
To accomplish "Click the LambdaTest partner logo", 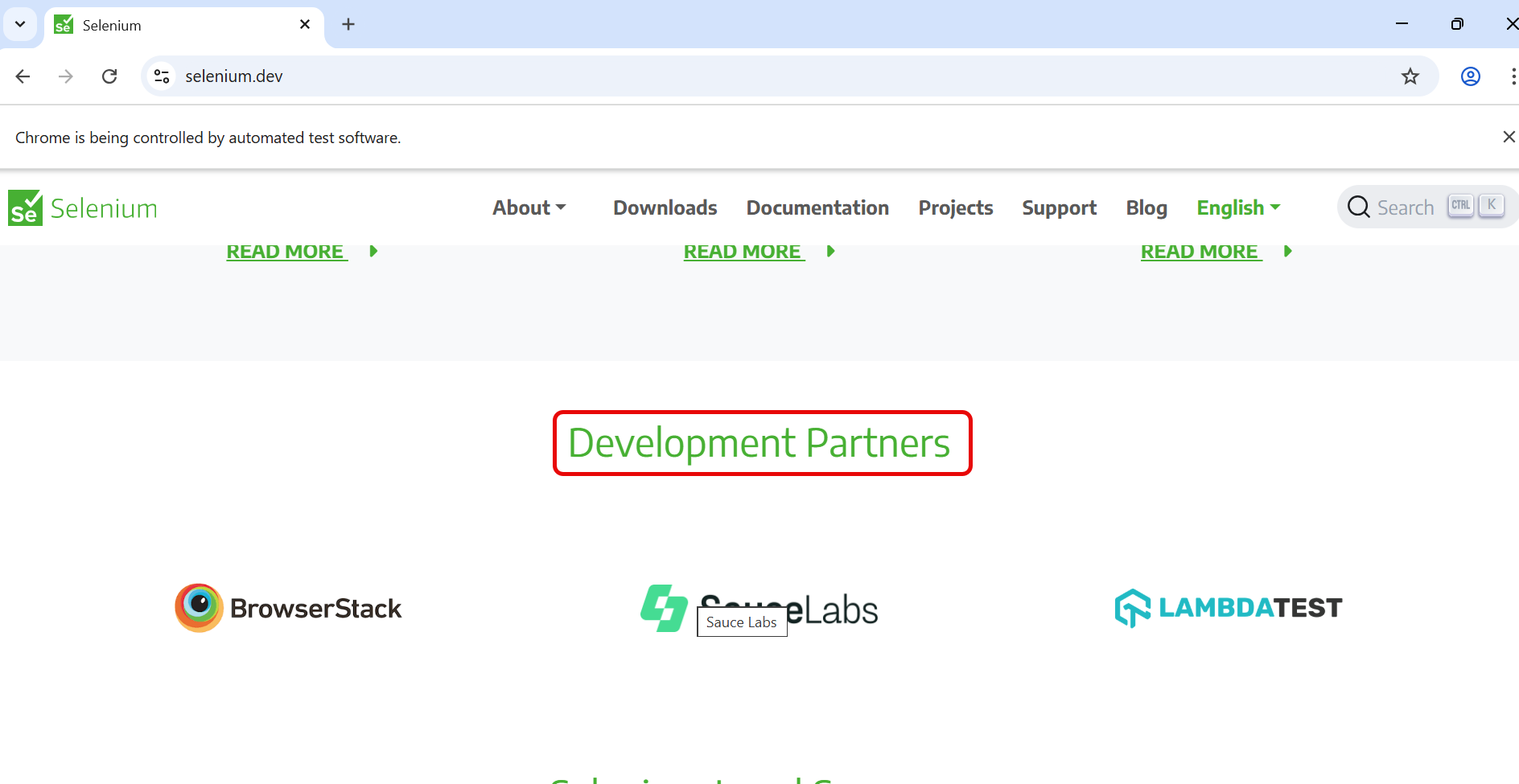I will (1229, 608).
